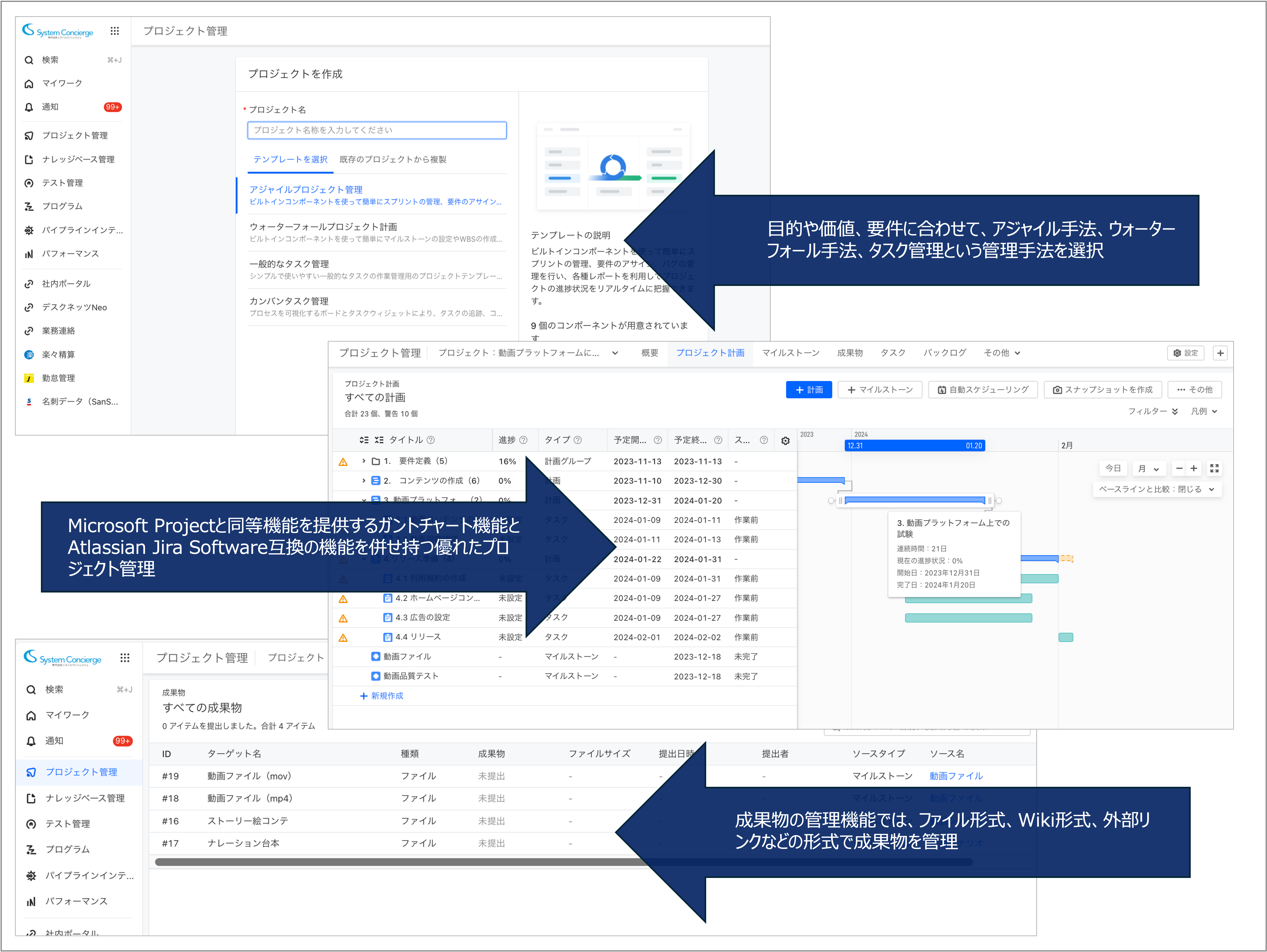1267x952 pixels.
Task: Click the help icon next to タイトル
Action: [431, 440]
